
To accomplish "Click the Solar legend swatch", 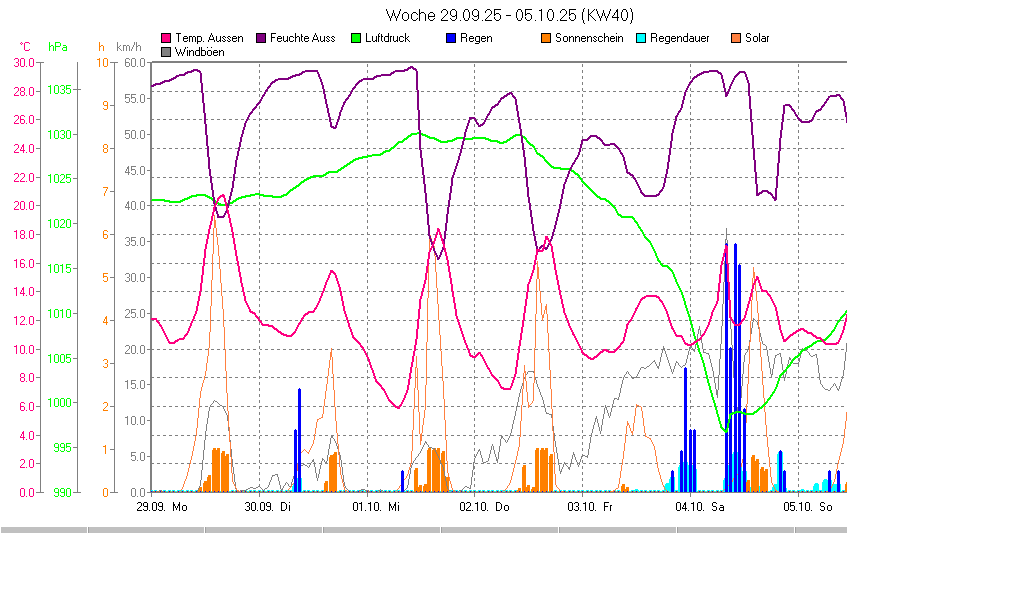I will (x=736, y=38).
